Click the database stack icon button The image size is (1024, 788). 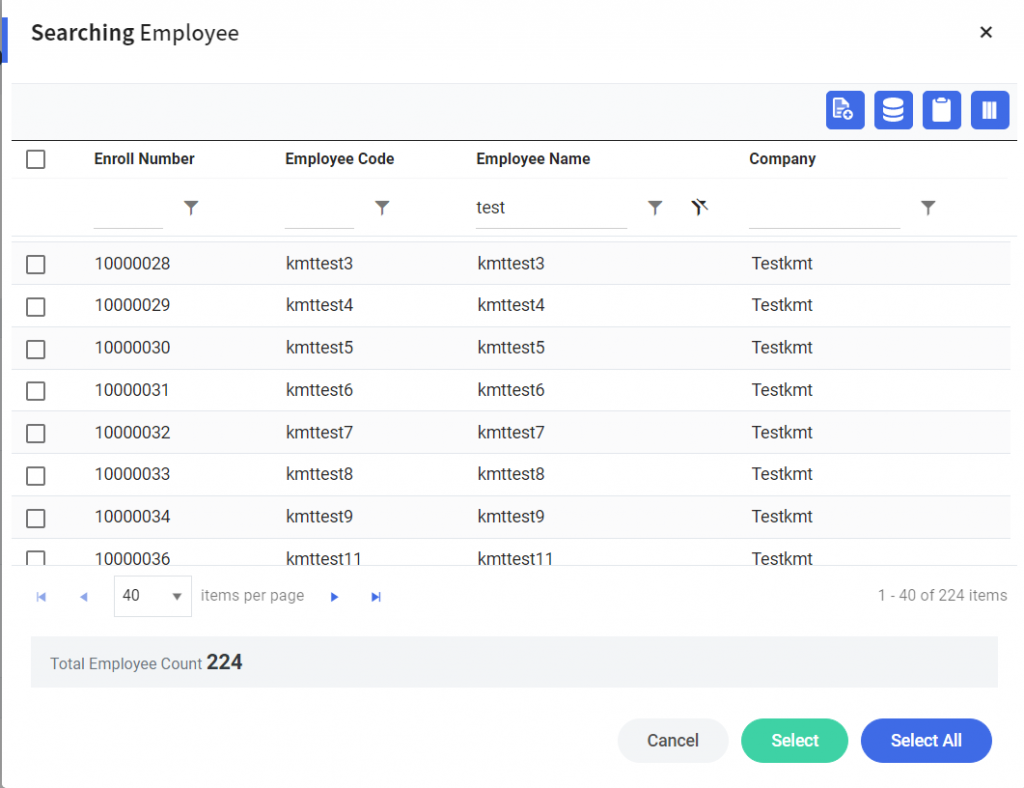coord(893,110)
